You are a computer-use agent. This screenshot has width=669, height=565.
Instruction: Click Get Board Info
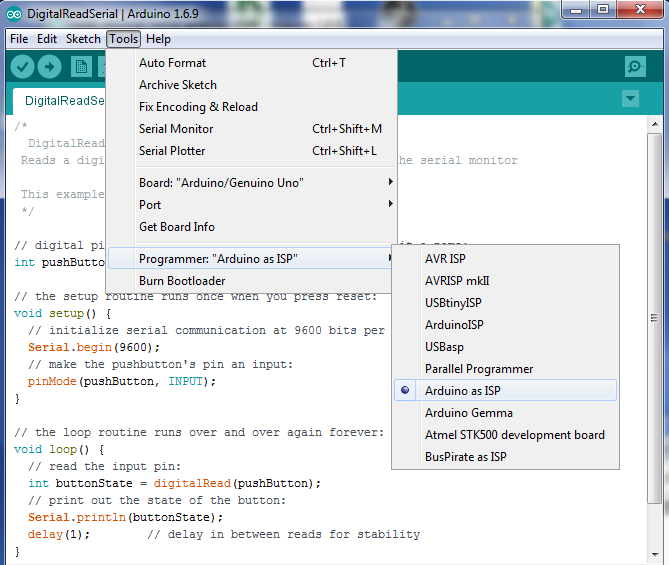point(252,227)
